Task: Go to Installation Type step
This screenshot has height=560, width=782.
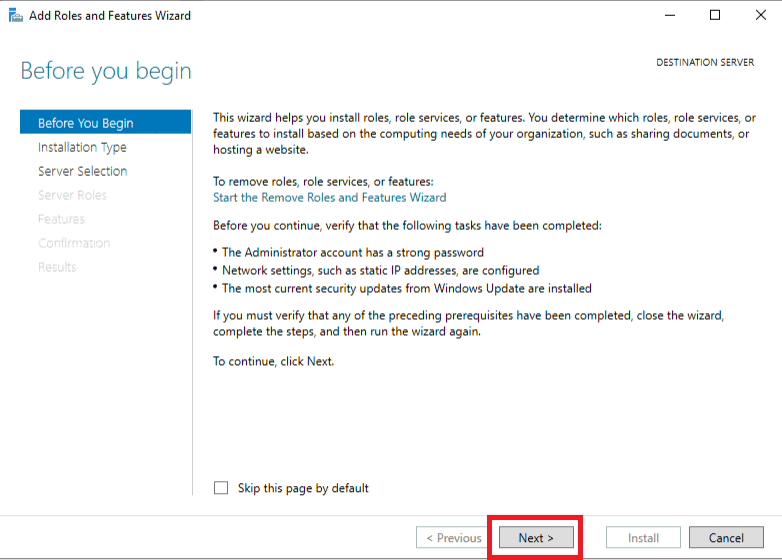Action: pyautogui.click(x=82, y=147)
